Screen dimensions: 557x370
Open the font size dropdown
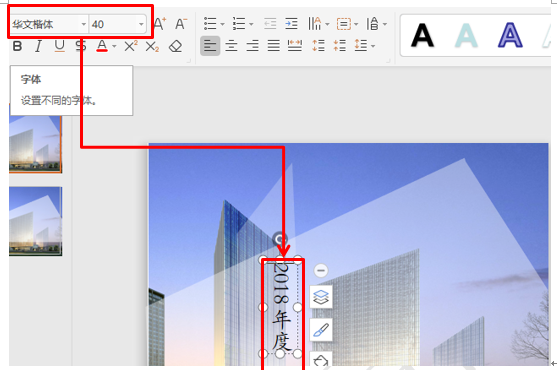tap(141, 24)
